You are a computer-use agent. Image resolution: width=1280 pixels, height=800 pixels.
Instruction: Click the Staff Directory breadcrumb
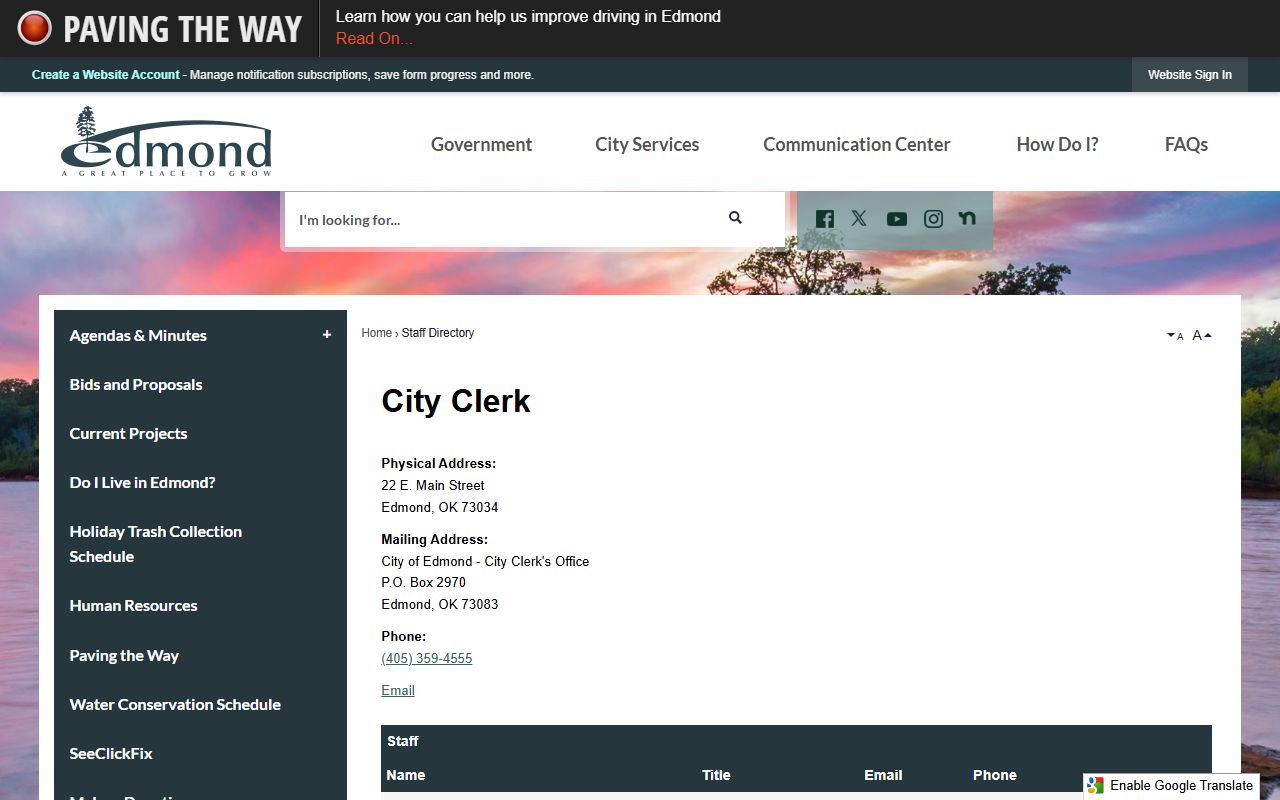click(x=438, y=333)
